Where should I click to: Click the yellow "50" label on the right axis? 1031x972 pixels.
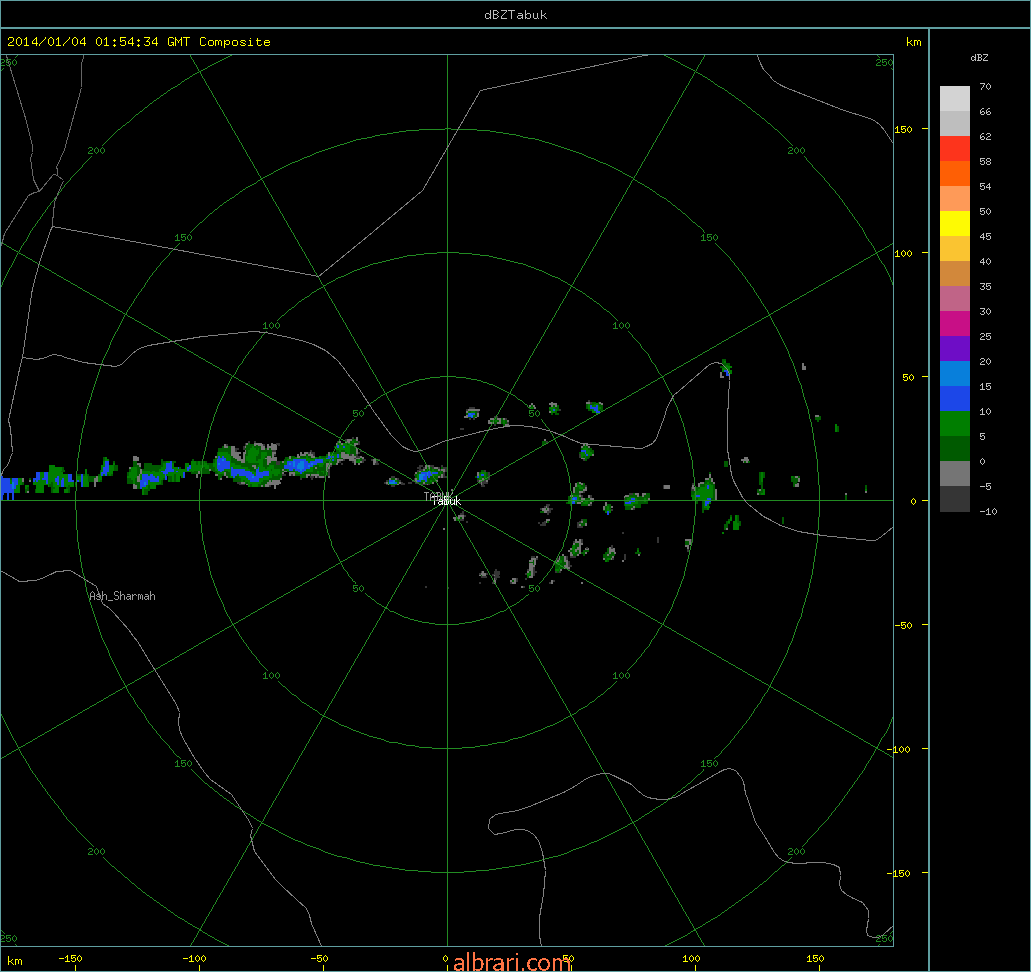tap(908, 377)
